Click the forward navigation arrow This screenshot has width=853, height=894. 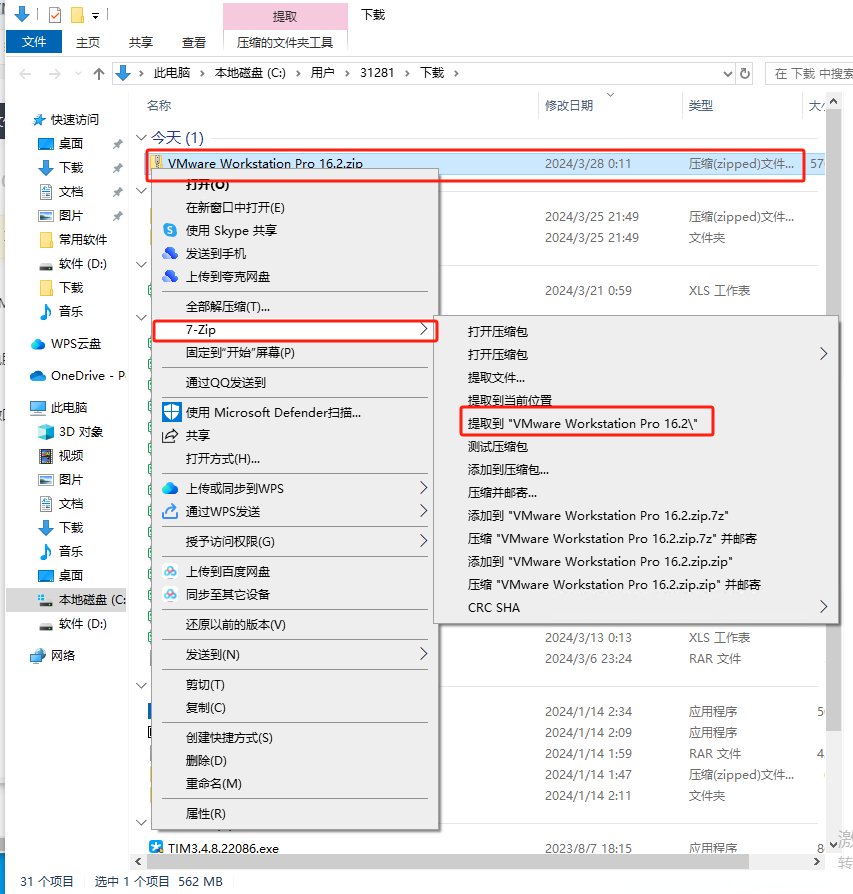pyautogui.click(x=55, y=74)
